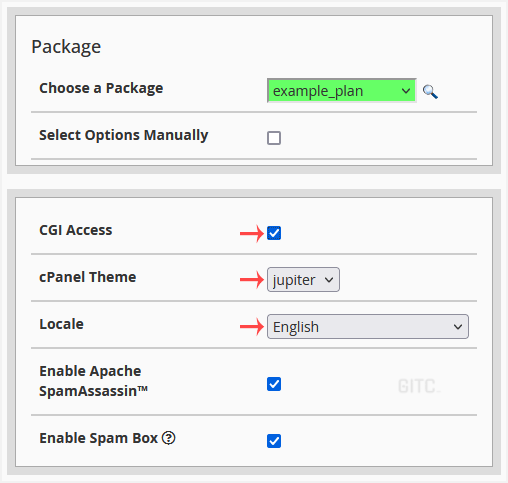Open the cPanel Theme jupiter dropdown

point(303,279)
